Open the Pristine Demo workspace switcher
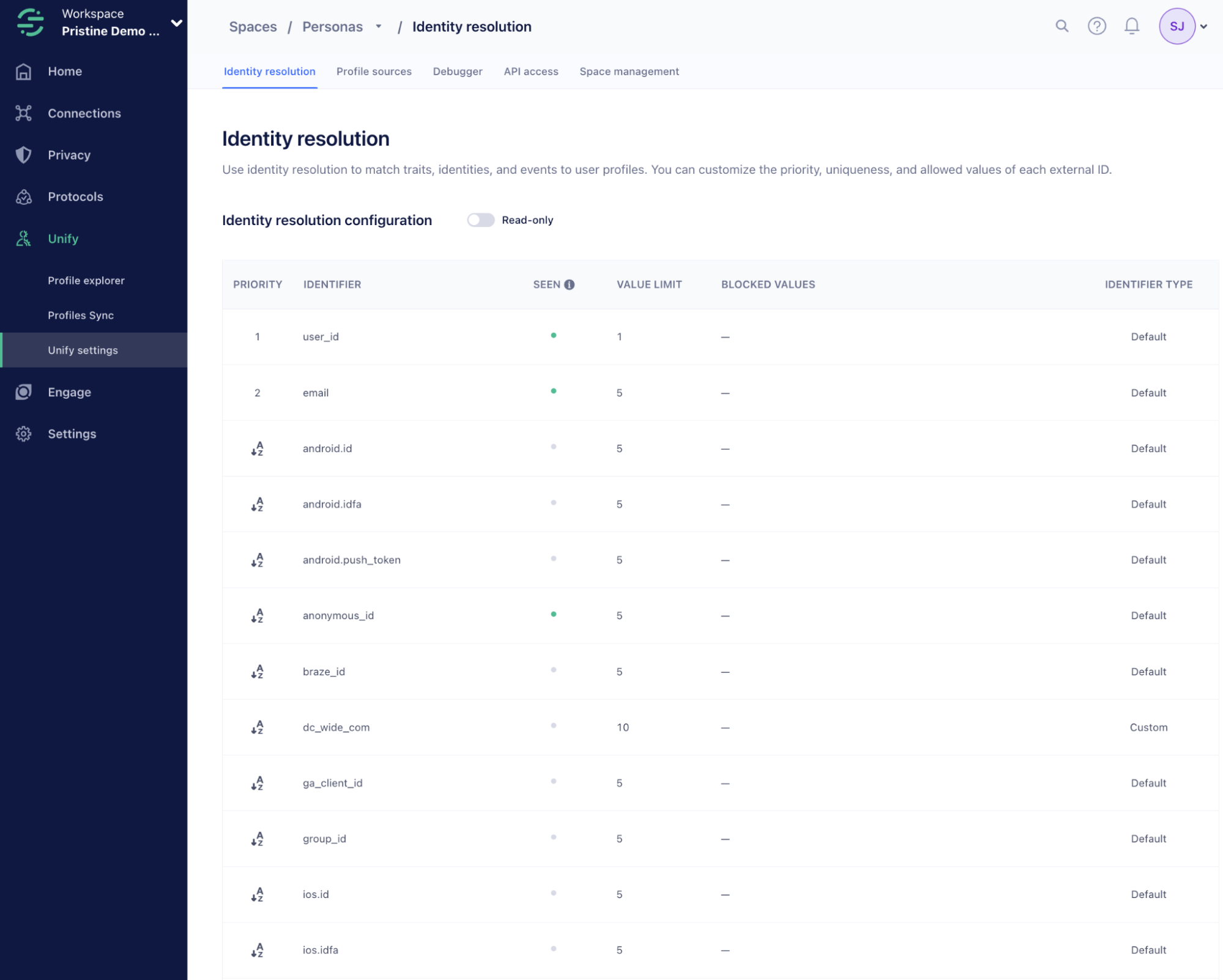This screenshot has height=980, width=1223. (x=177, y=23)
